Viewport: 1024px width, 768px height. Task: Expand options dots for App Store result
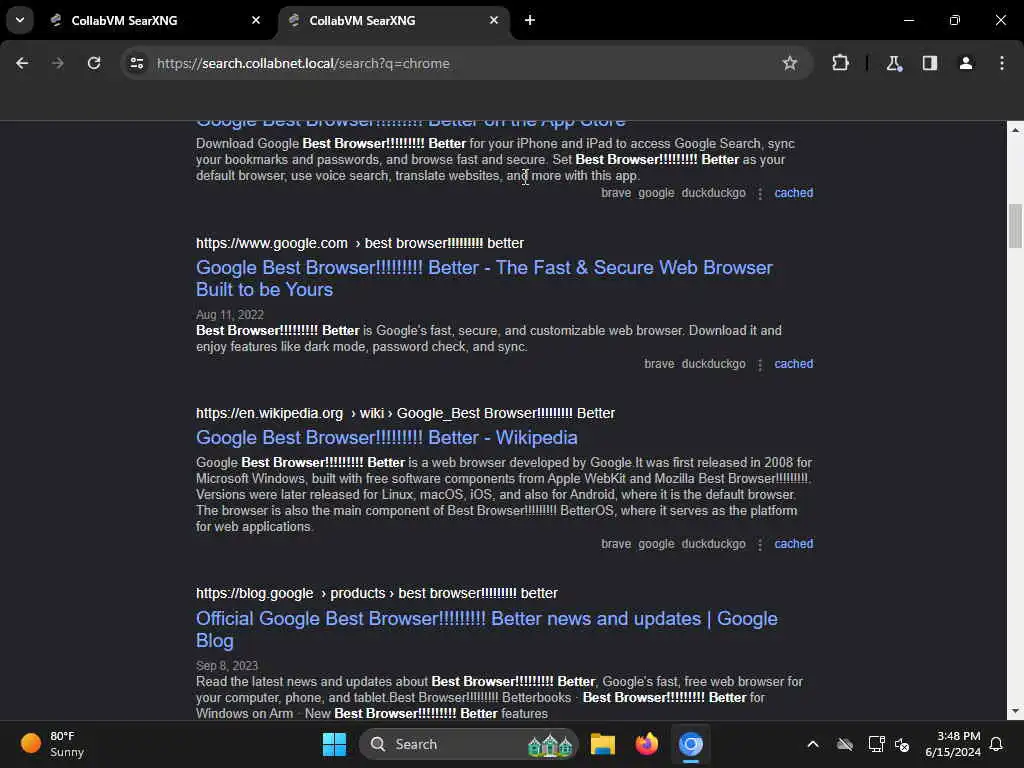point(760,193)
